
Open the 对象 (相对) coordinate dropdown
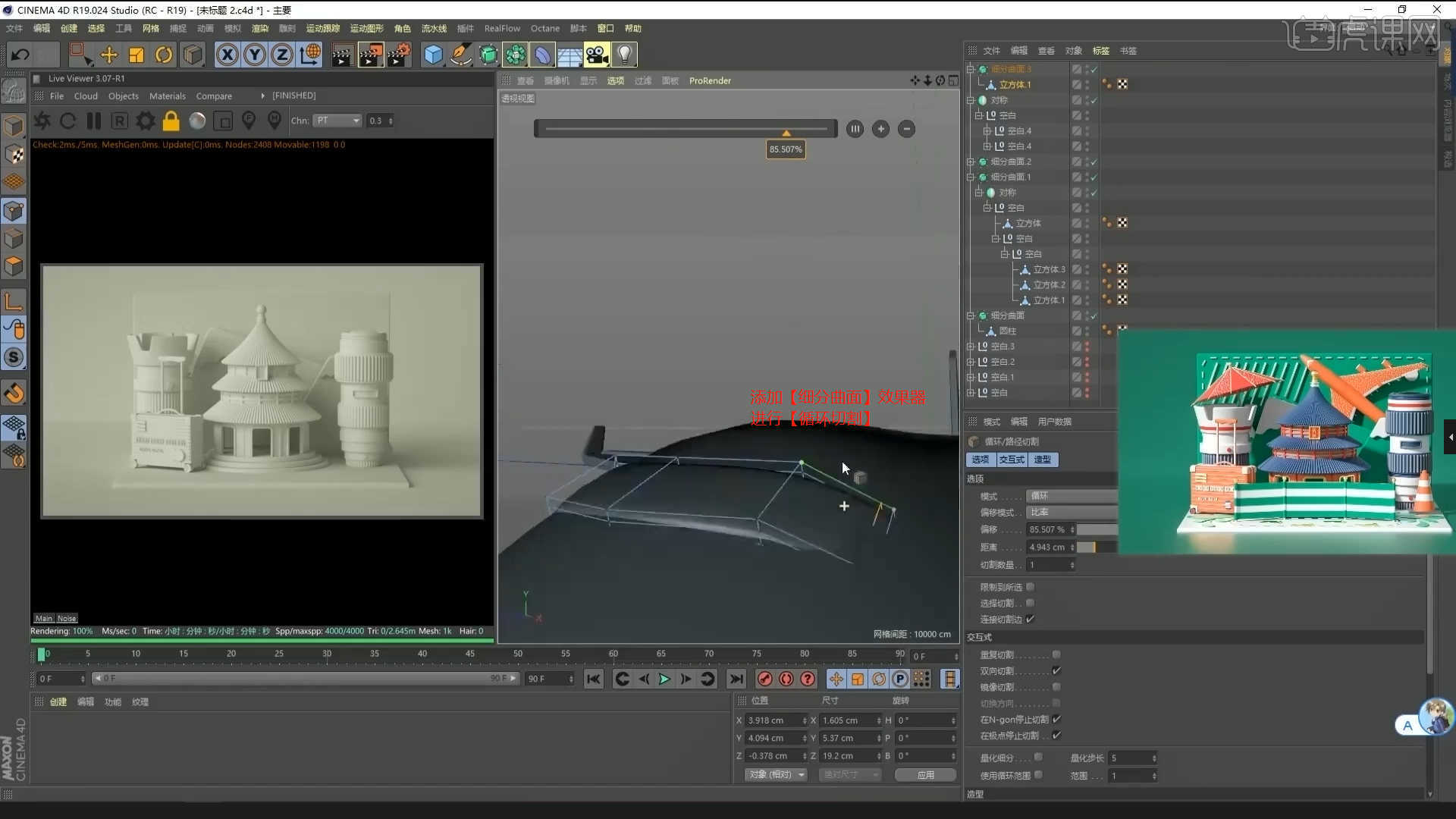[x=776, y=774]
